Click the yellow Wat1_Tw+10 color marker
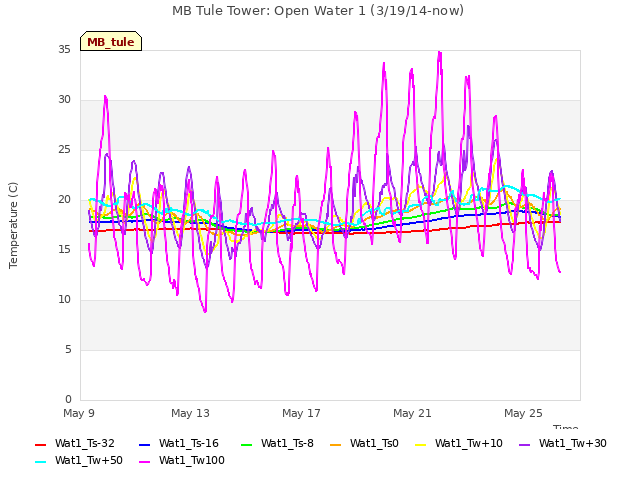 tap(420, 444)
